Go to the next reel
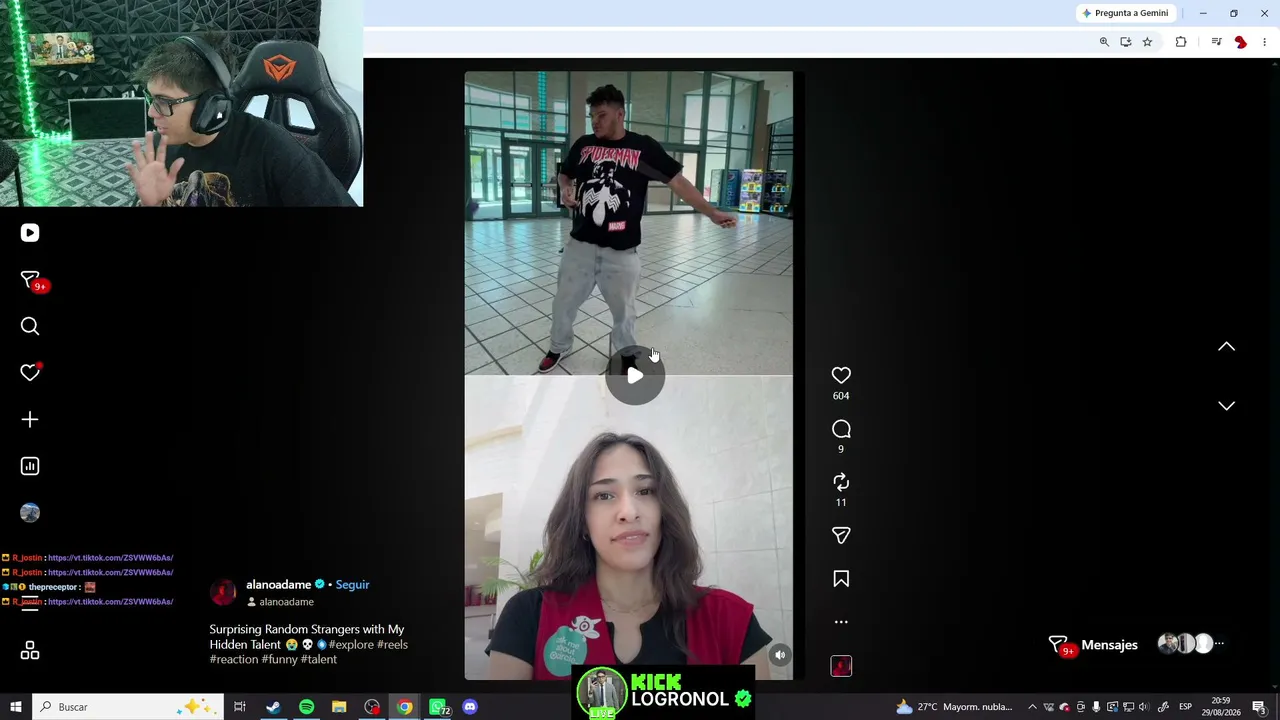 (x=1226, y=405)
